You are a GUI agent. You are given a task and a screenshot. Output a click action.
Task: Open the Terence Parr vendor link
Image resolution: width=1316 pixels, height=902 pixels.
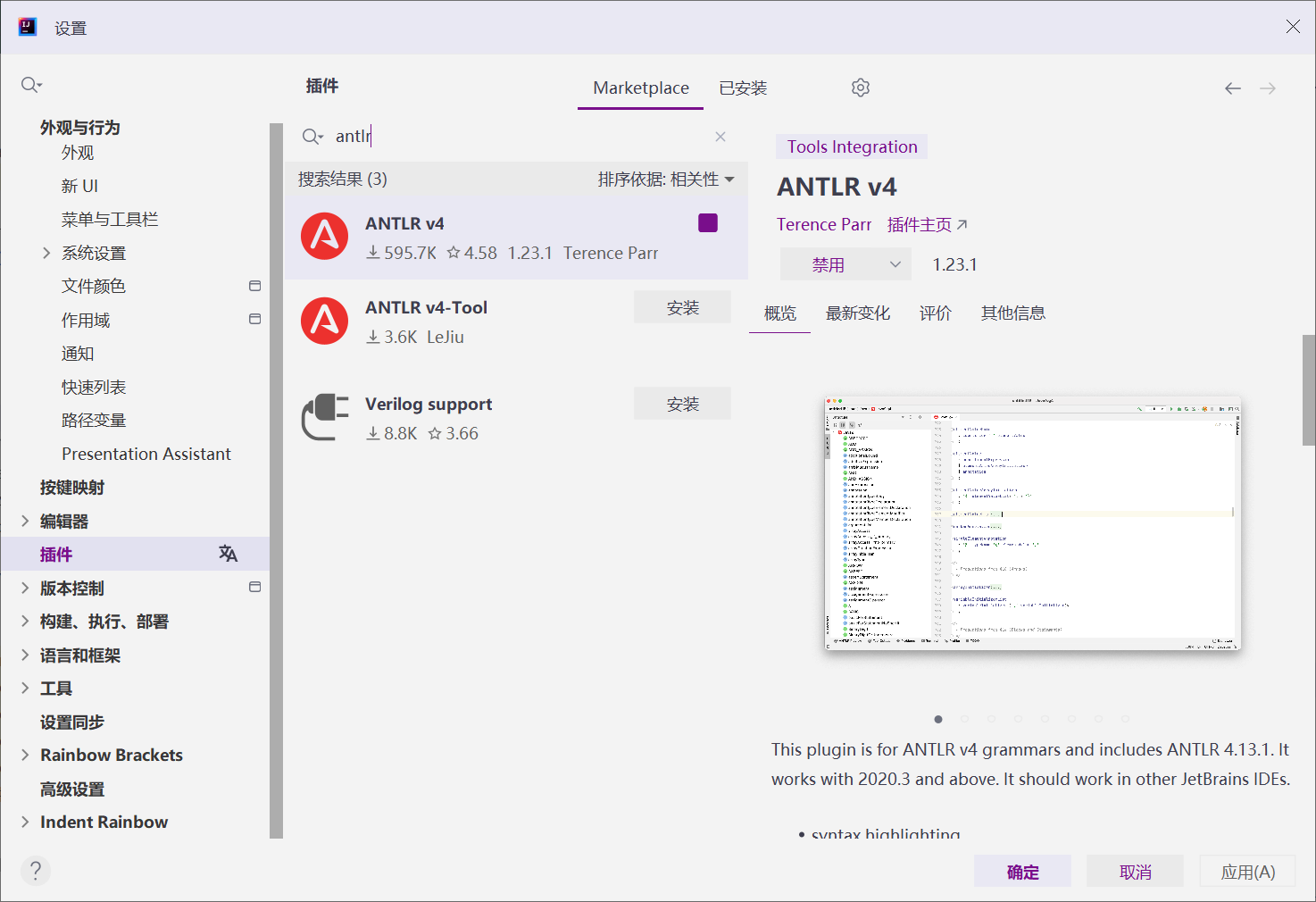pos(824,225)
